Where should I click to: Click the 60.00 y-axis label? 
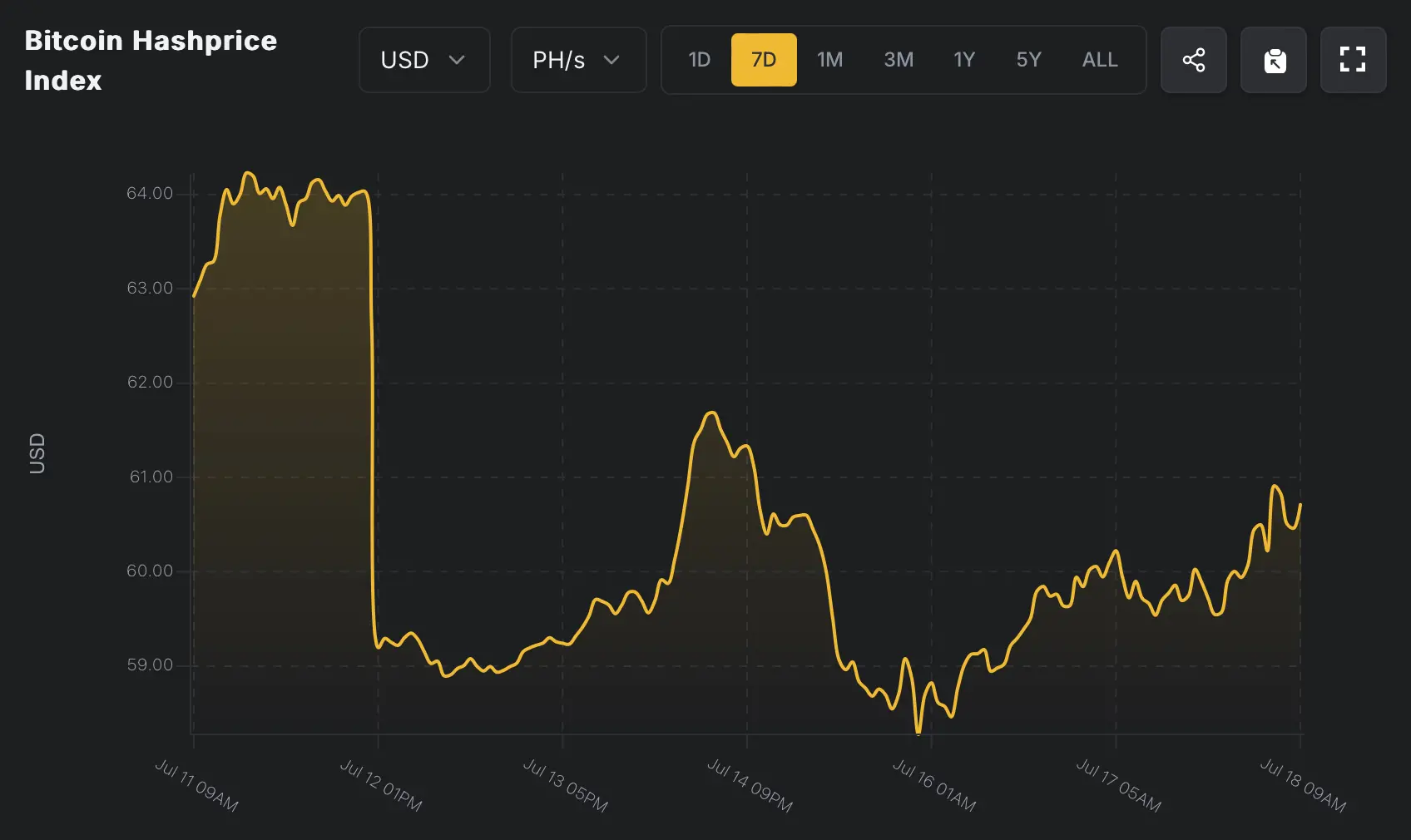[x=150, y=571]
